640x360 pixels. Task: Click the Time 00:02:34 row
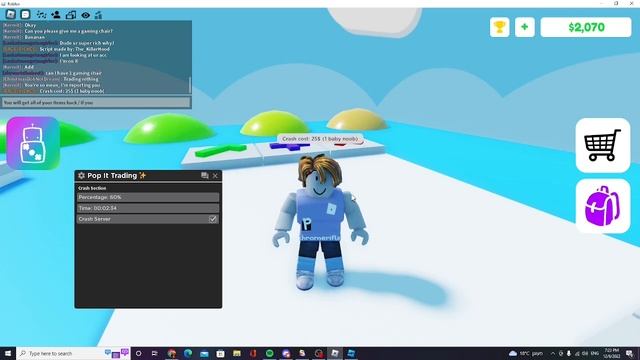148,208
